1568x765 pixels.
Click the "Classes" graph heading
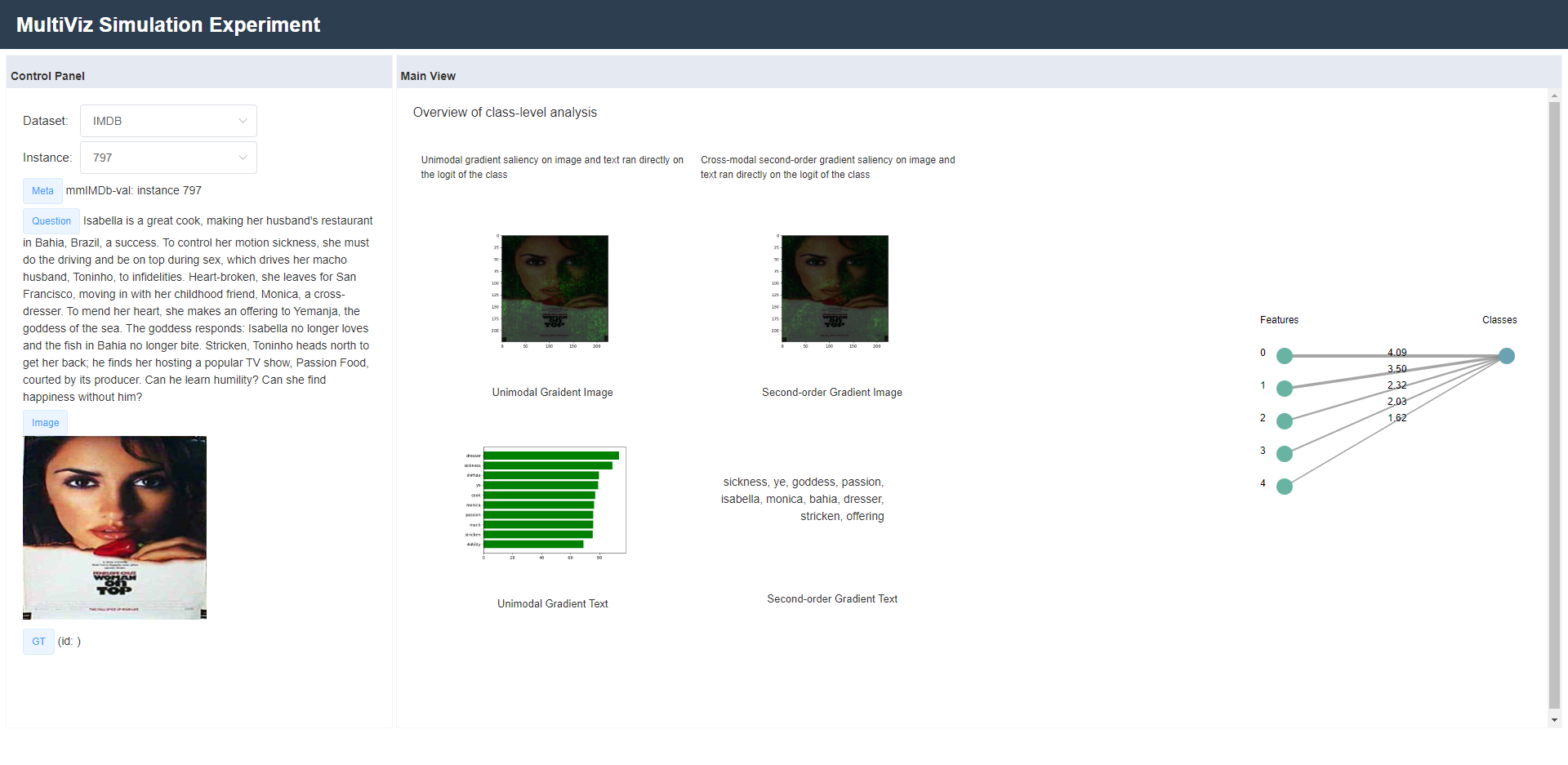tap(1499, 320)
